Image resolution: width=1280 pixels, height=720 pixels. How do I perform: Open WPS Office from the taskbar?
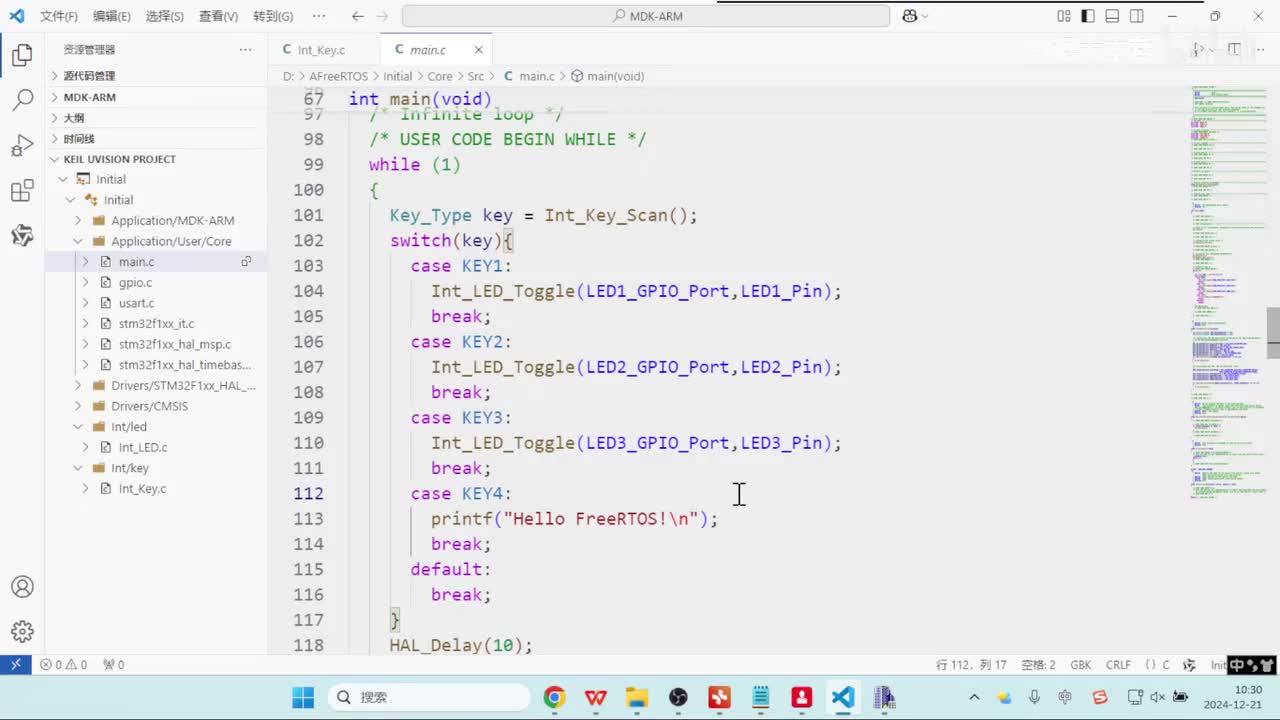coord(596,697)
